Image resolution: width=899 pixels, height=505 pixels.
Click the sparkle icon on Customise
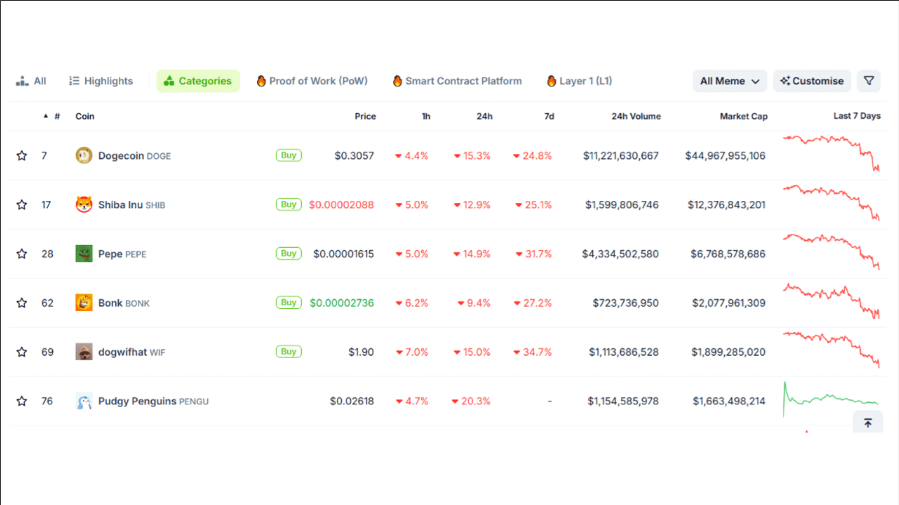pos(785,81)
